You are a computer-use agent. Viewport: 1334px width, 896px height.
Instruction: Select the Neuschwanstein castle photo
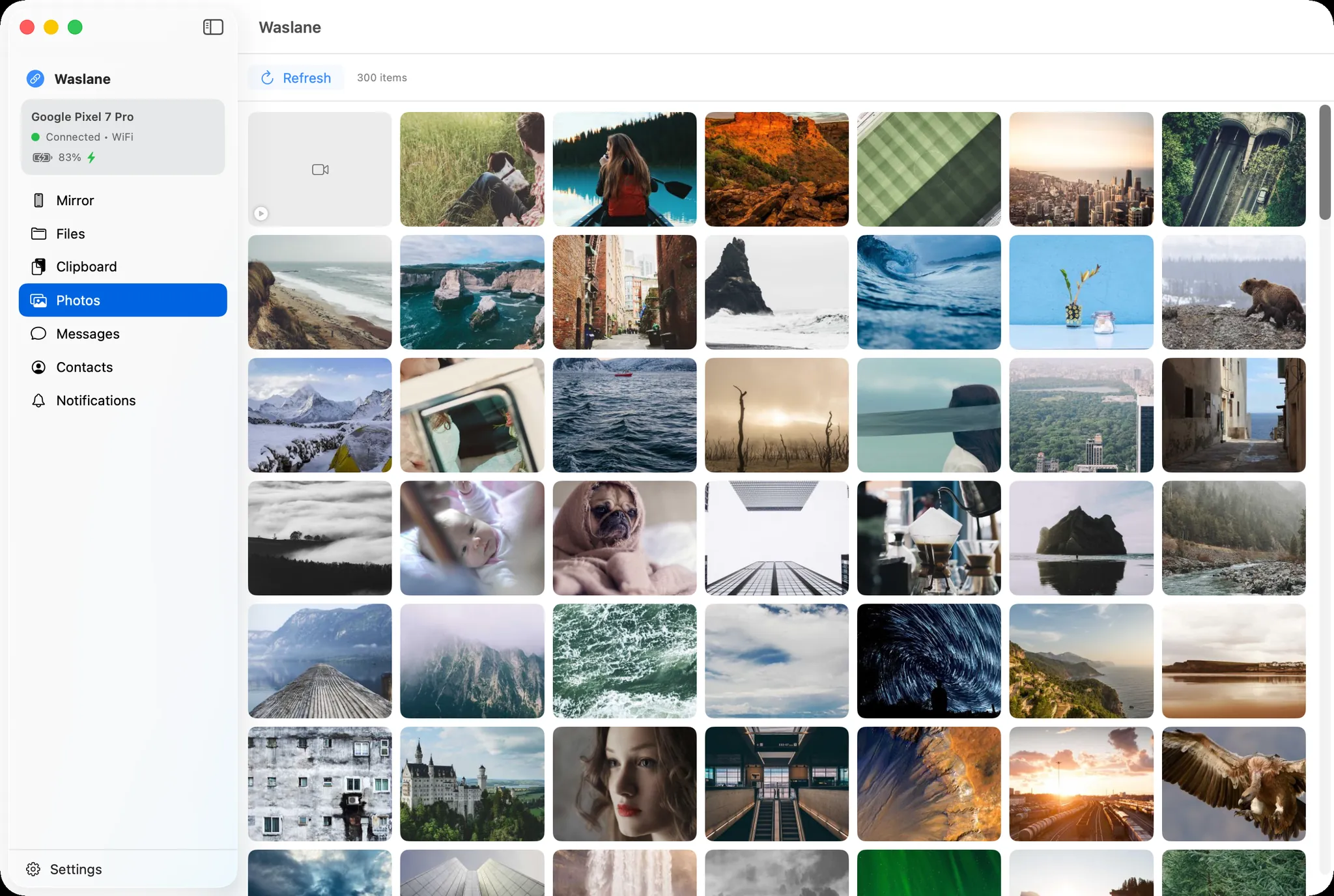[x=472, y=784]
